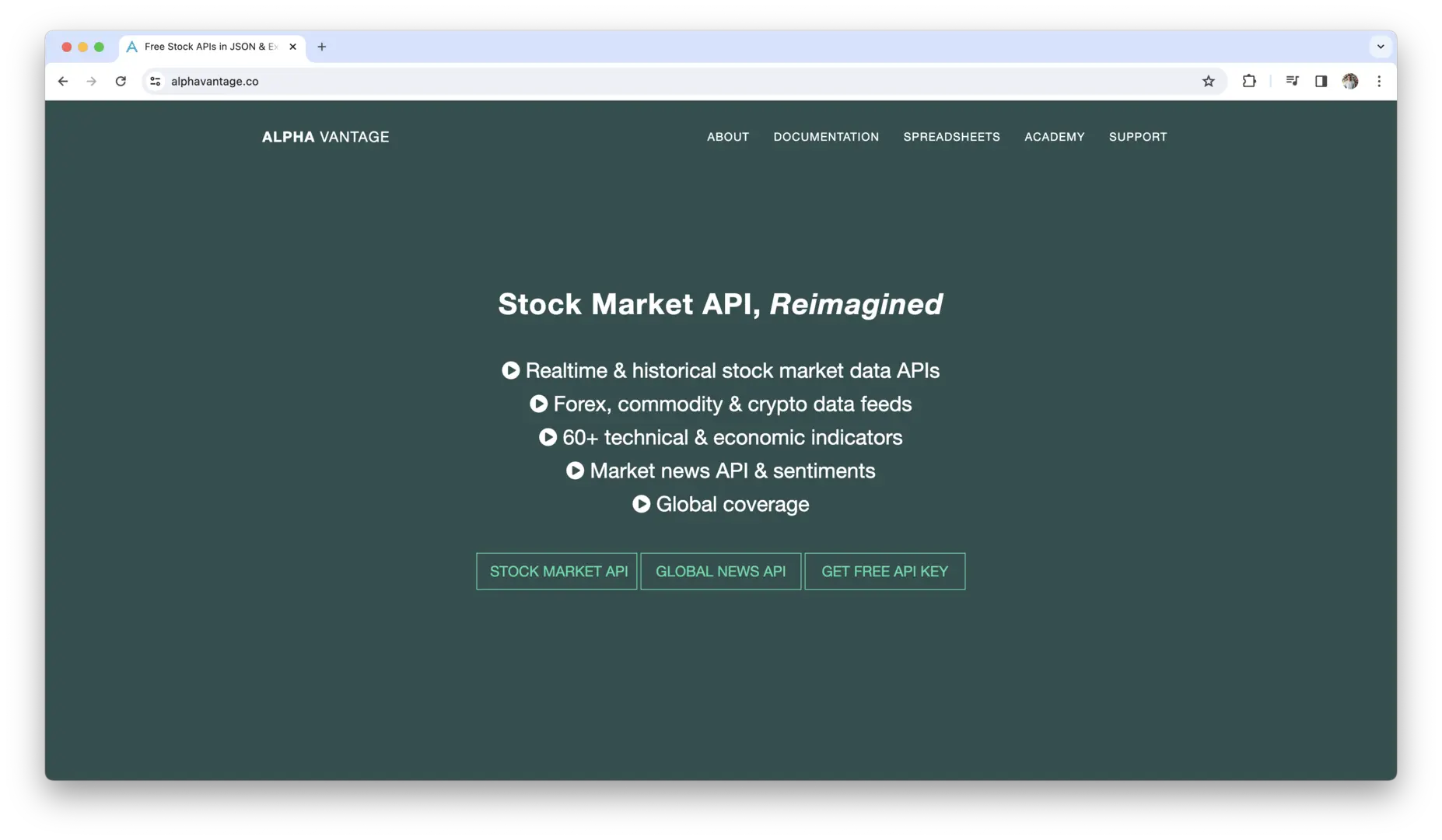The image size is (1442, 840).
Task: Go to SPREADSHEETS in navigation
Action: point(951,137)
